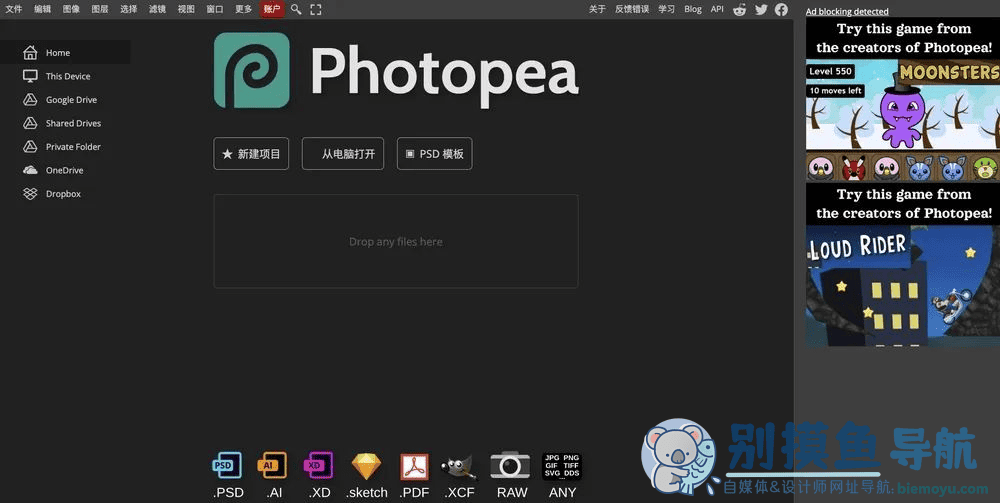
Task: Click the Drop any files here area
Action: click(396, 241)
